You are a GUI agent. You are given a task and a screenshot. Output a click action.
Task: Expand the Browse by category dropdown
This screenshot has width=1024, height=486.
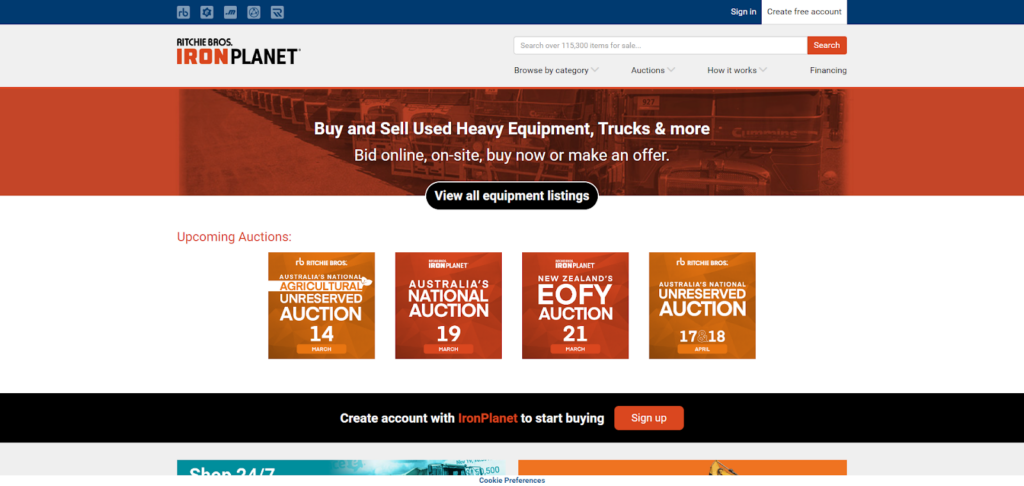(x=556, y=70)
